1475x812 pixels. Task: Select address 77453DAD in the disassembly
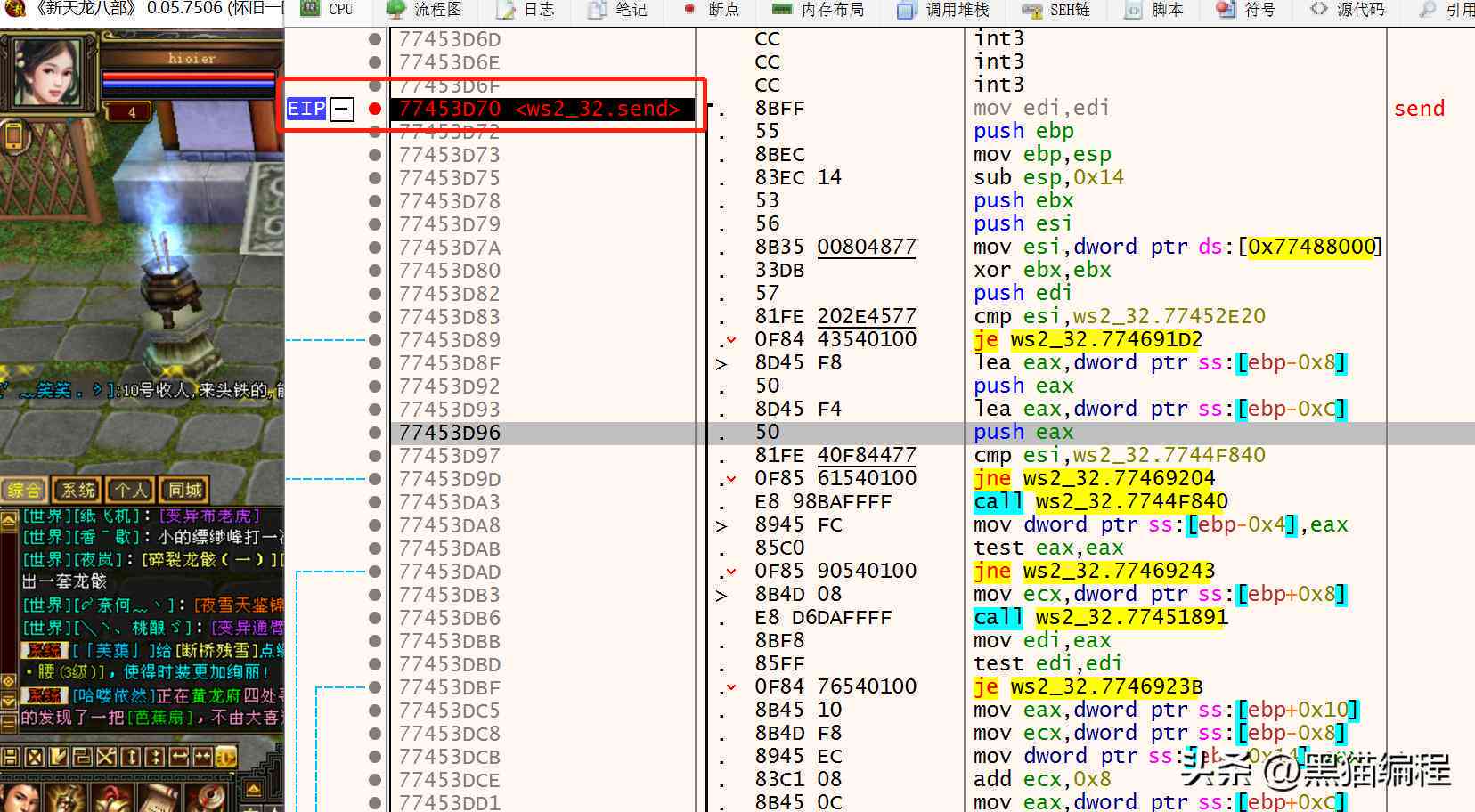tap(449, 572)
